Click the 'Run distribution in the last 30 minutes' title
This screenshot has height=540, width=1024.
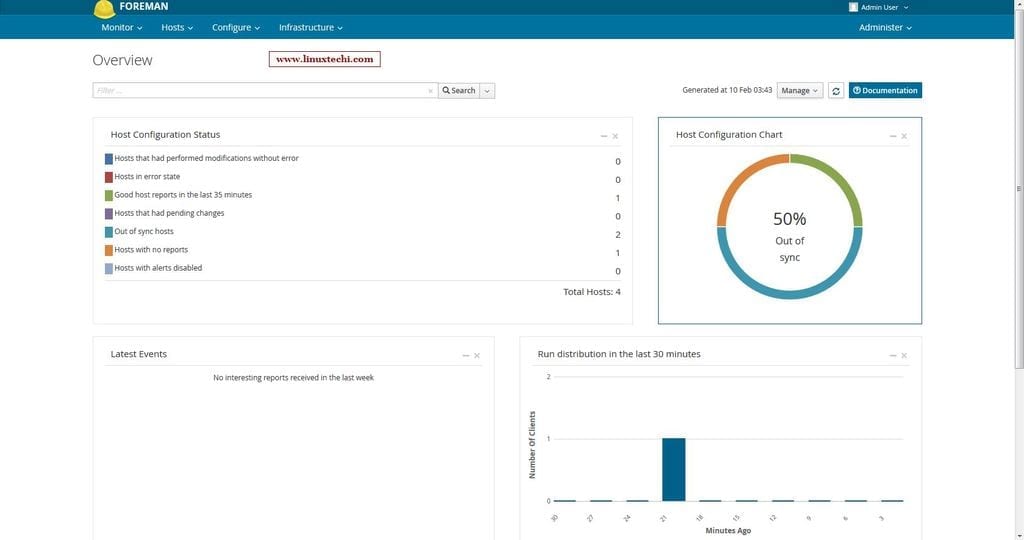(x=618, y=354)
